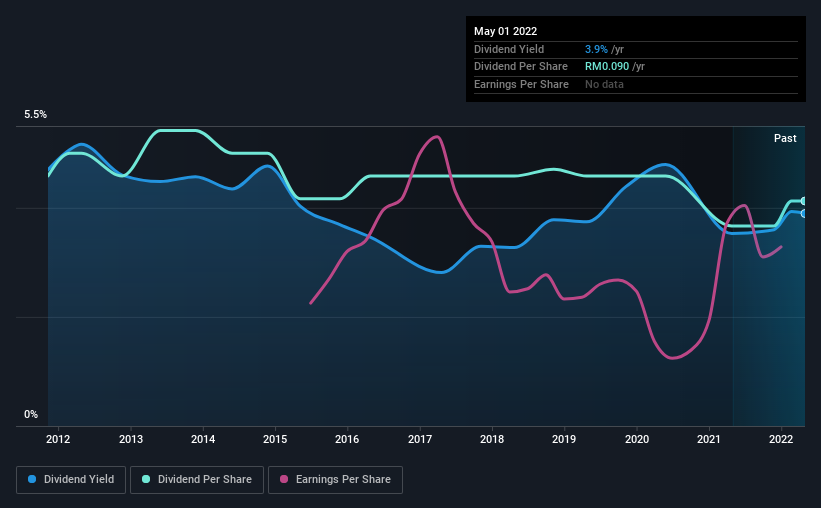Image resolution: width=821 pixels, height=508 pixels.
Task: Select the 2017 x-axis label
Action: point(420,439)
